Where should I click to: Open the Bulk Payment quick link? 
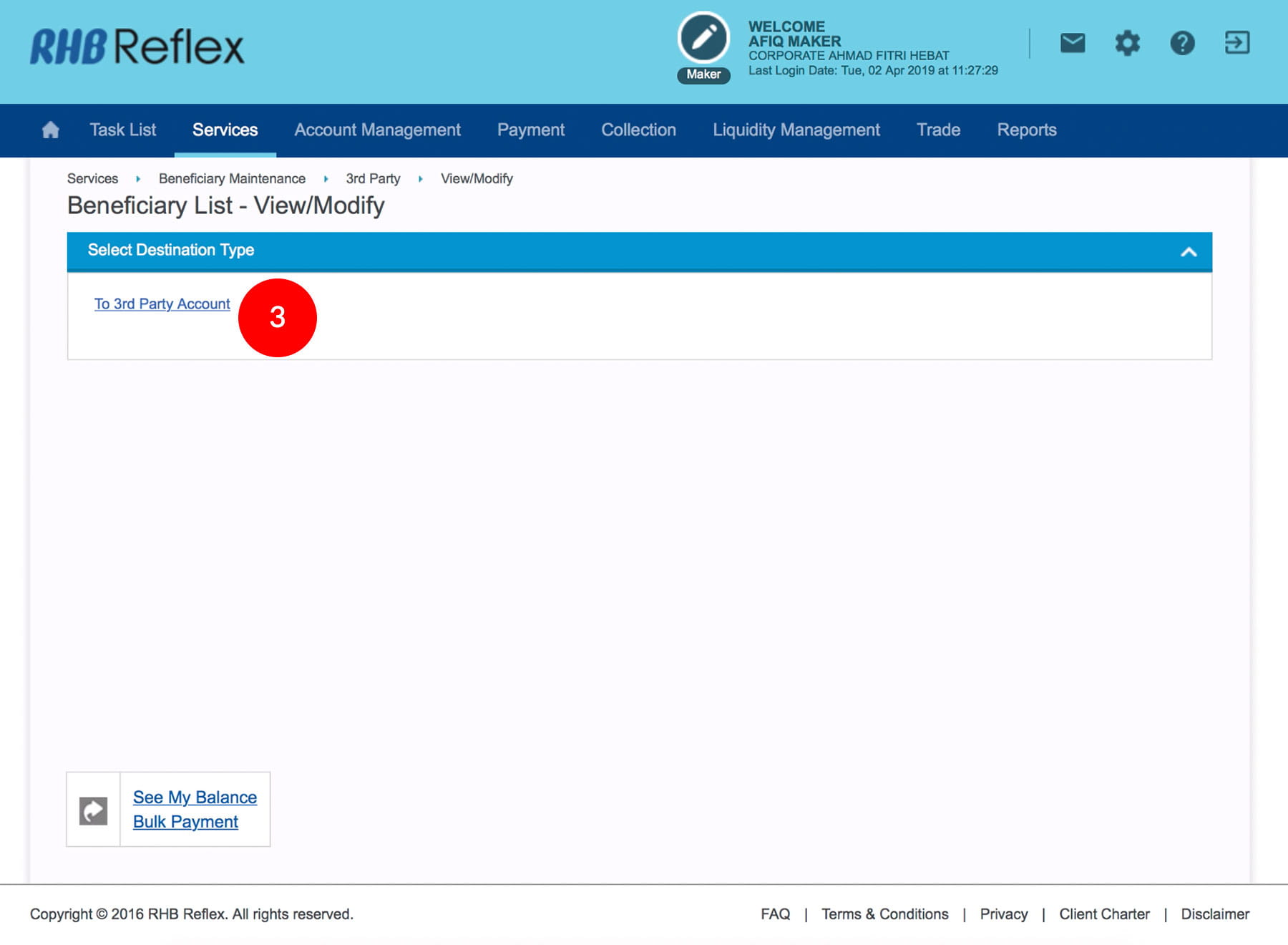[185, 821]
